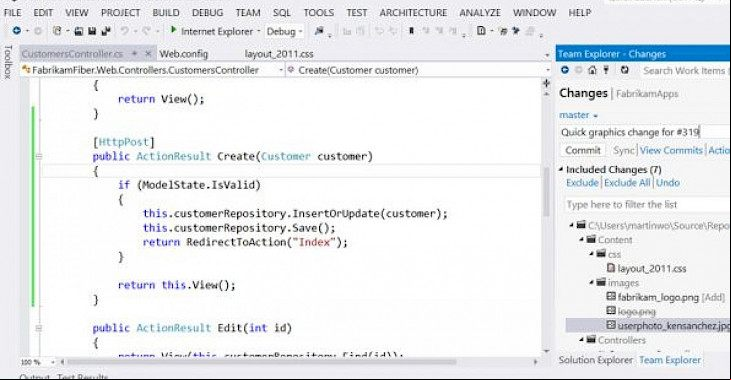This screenshot has width=731, height=380.
Task: Click the Exclude All link
Action: pos(627,183)
